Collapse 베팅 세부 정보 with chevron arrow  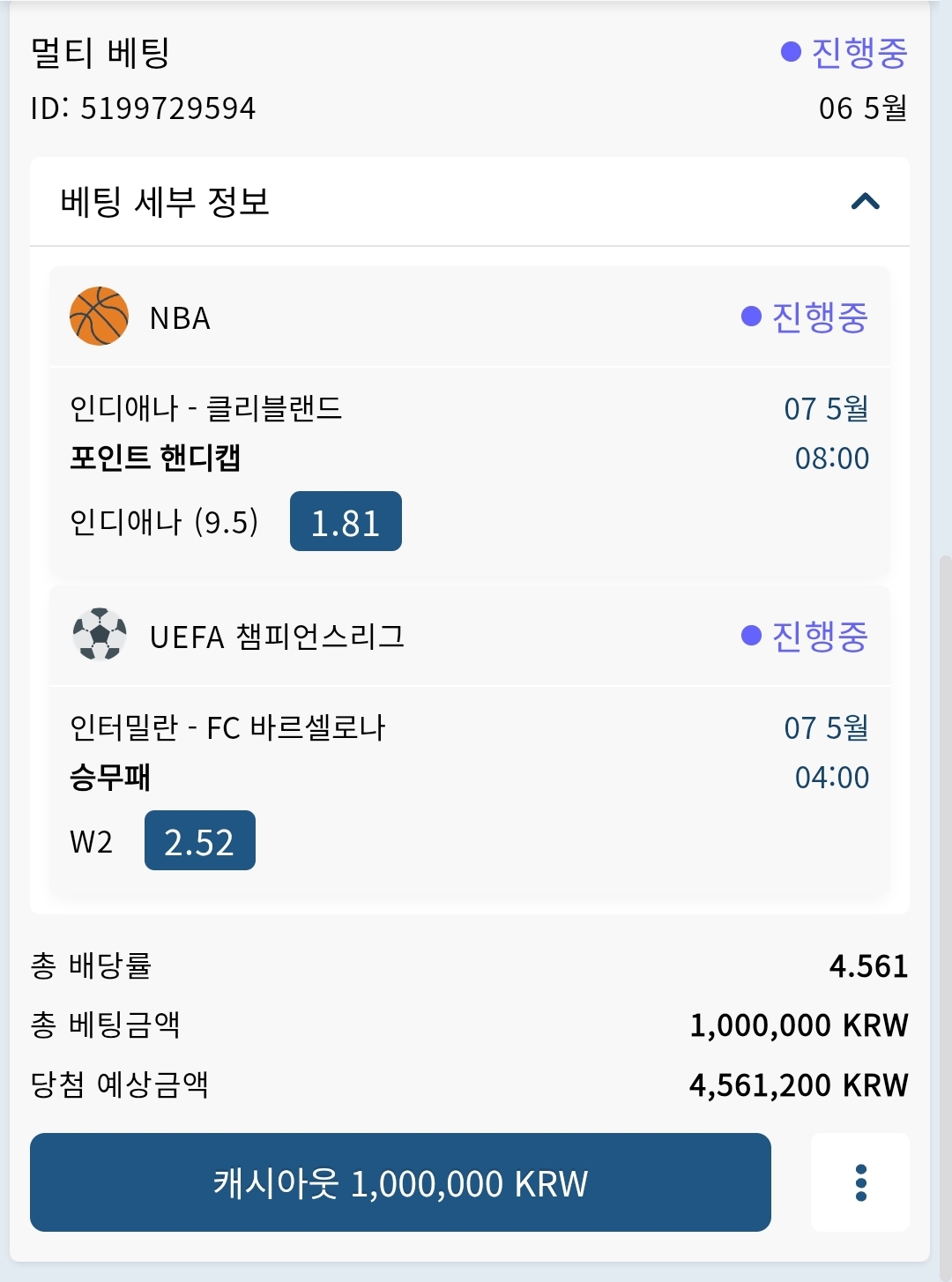pyautogui.click(x=866, y=202)
